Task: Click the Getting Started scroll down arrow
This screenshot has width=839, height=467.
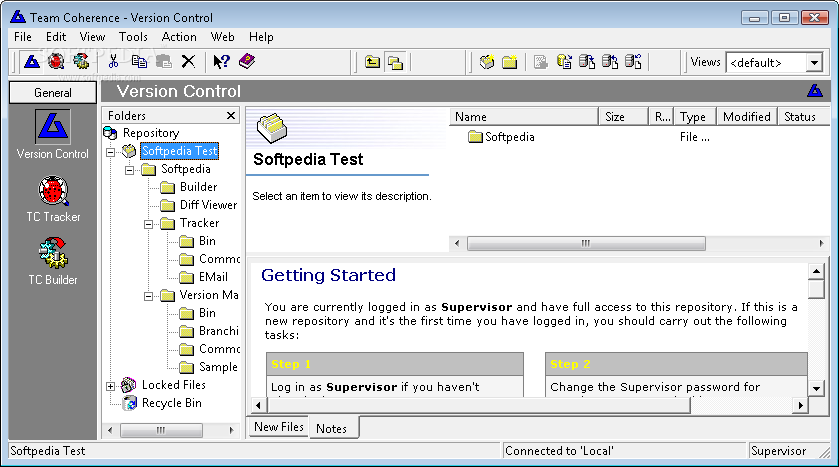Action: pos(816,389)
